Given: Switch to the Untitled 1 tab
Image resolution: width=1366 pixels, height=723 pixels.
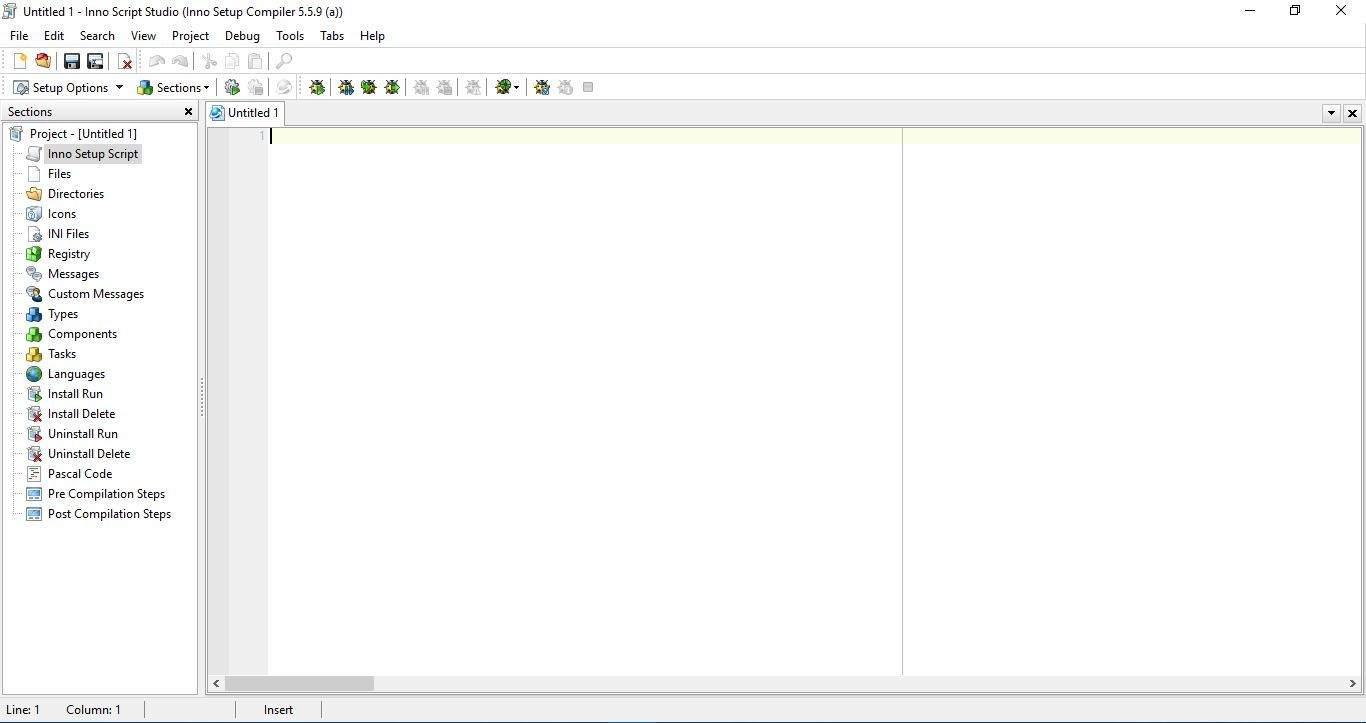Looking at the screenshot, I should click(246, 113).
